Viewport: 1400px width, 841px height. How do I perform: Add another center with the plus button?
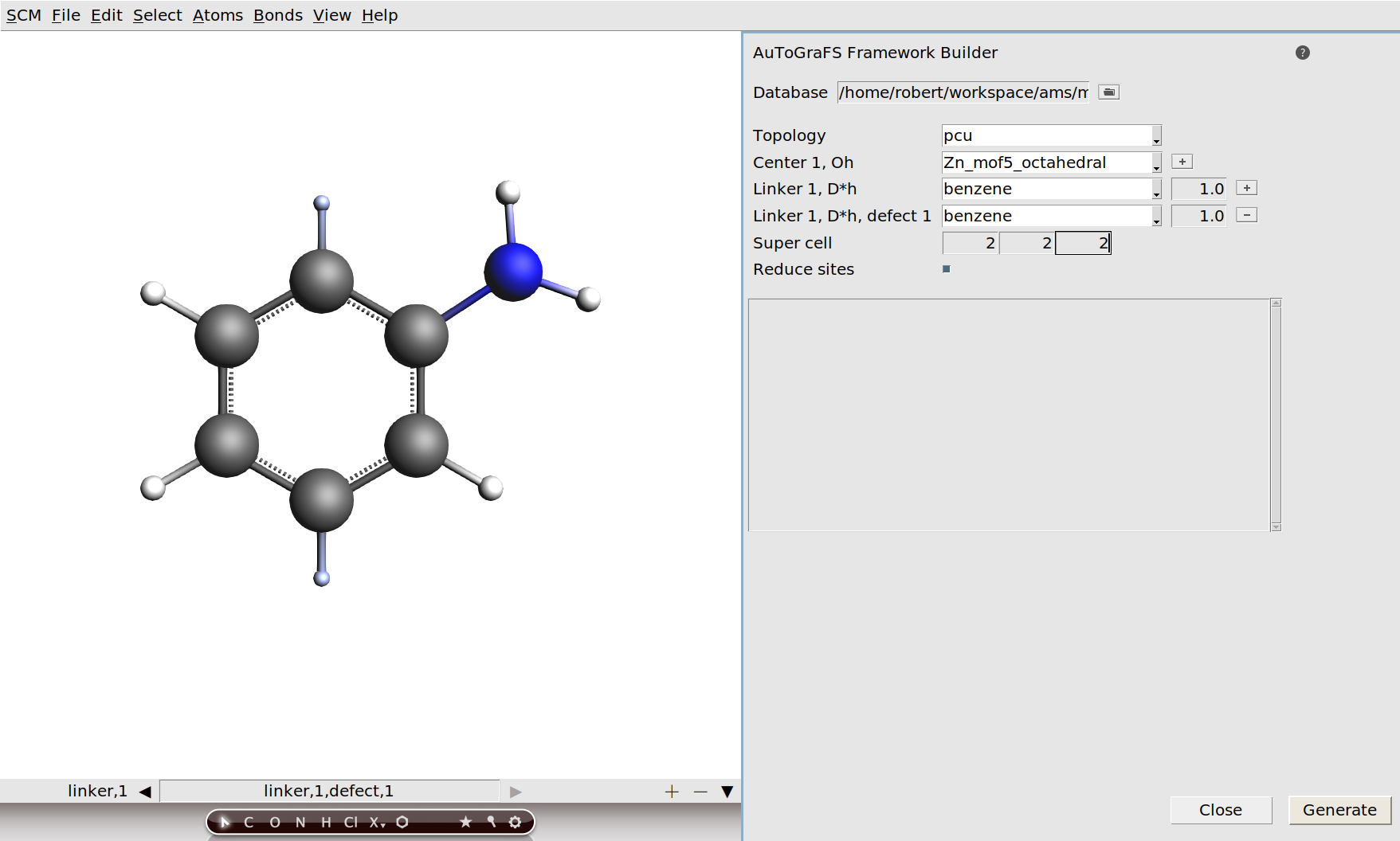click(x=1182, y=161)
